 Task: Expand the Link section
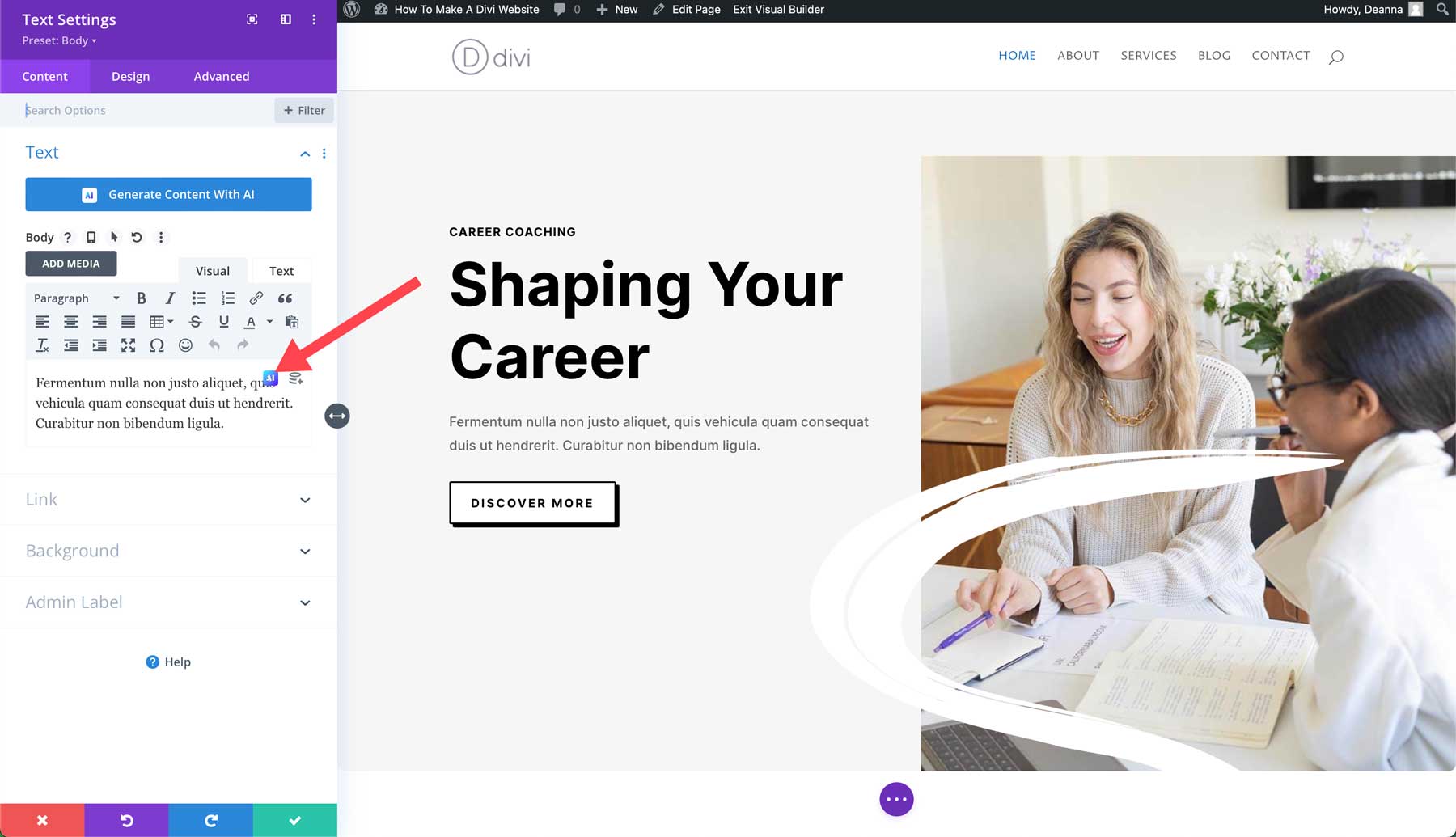point(168,500)
